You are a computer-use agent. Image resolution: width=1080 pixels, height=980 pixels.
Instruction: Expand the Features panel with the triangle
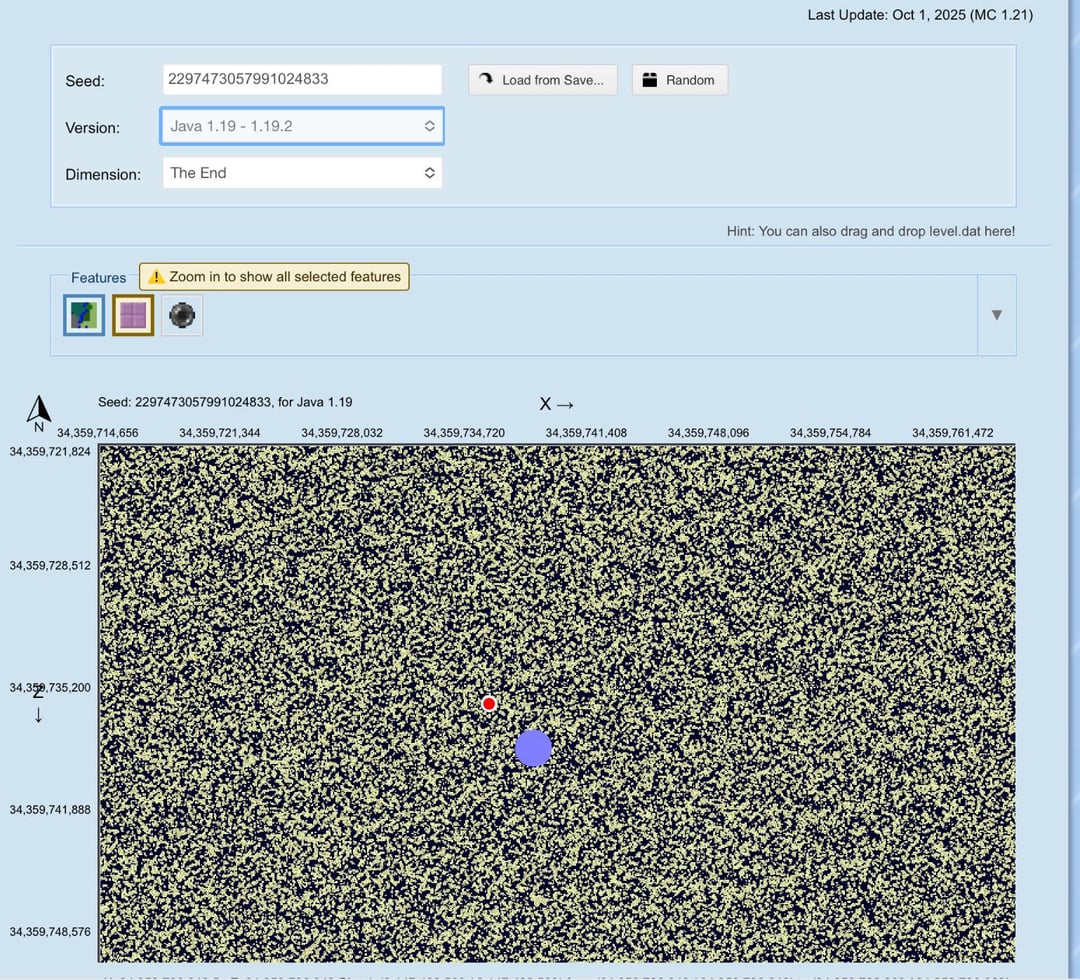click(x=995, y=315)
